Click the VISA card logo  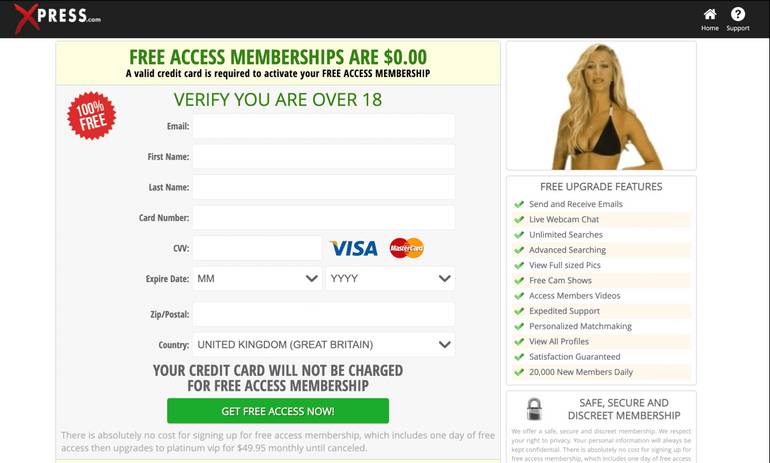point(354,248)
